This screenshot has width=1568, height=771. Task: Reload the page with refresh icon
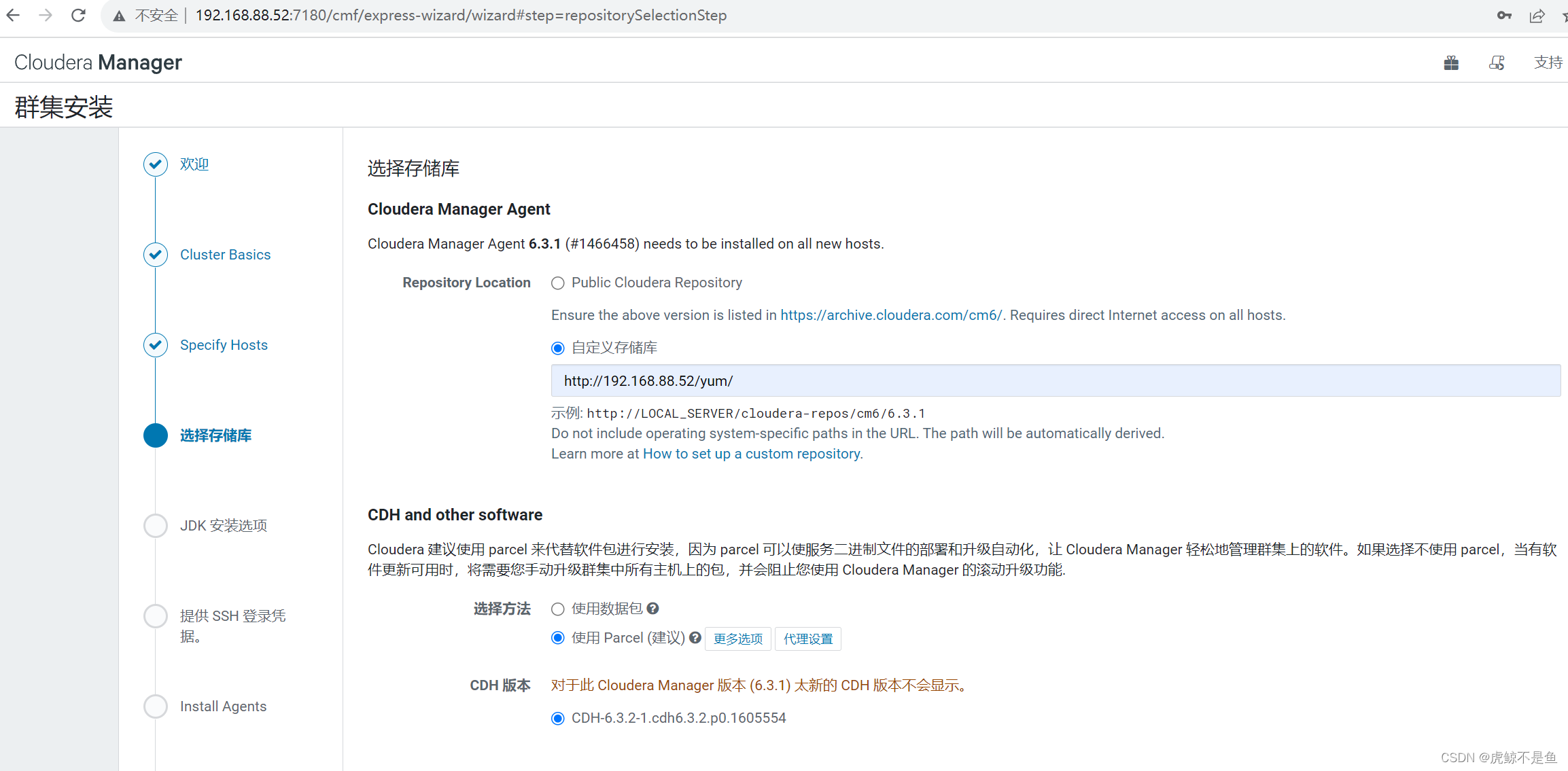coord(78,15)
